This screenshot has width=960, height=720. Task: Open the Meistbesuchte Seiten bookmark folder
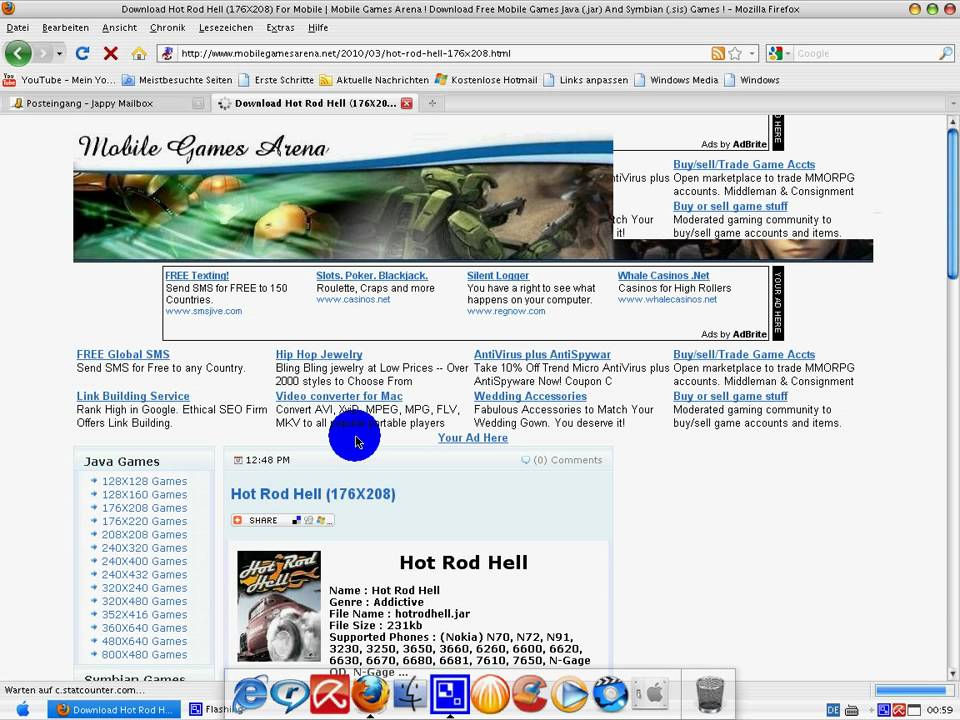coord(177,80)
